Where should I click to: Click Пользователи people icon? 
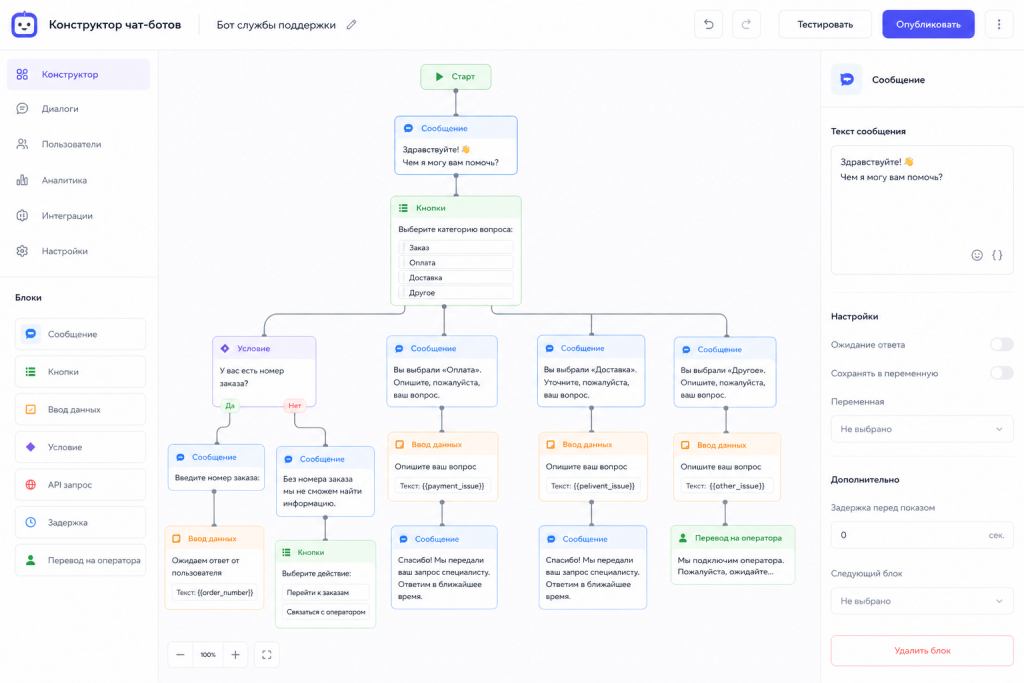tap(22, 144)
